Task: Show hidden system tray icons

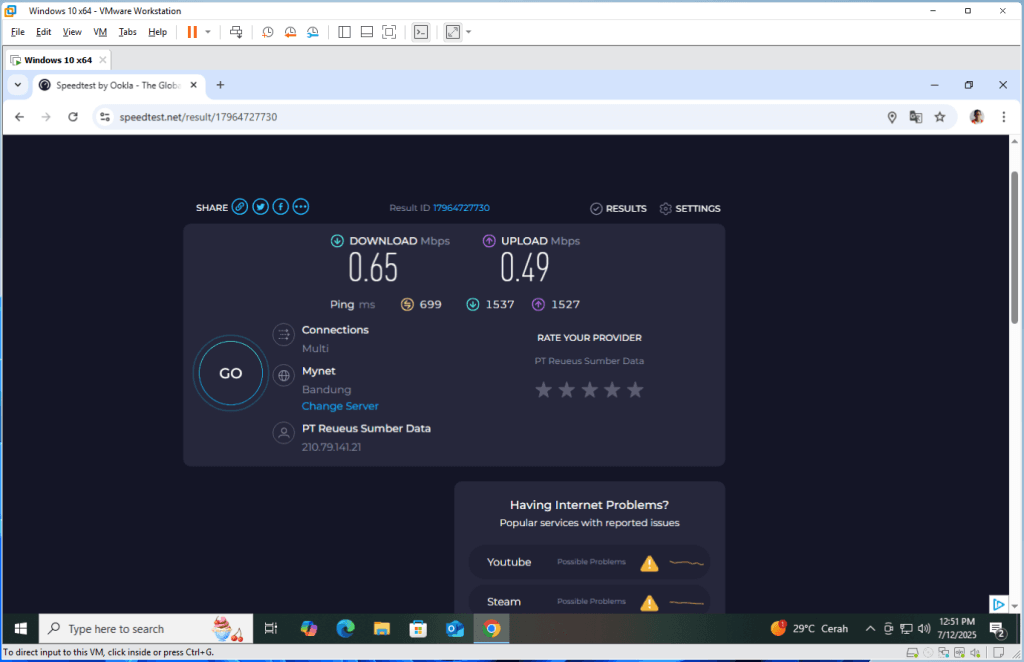Action: (x=870, y=629)
